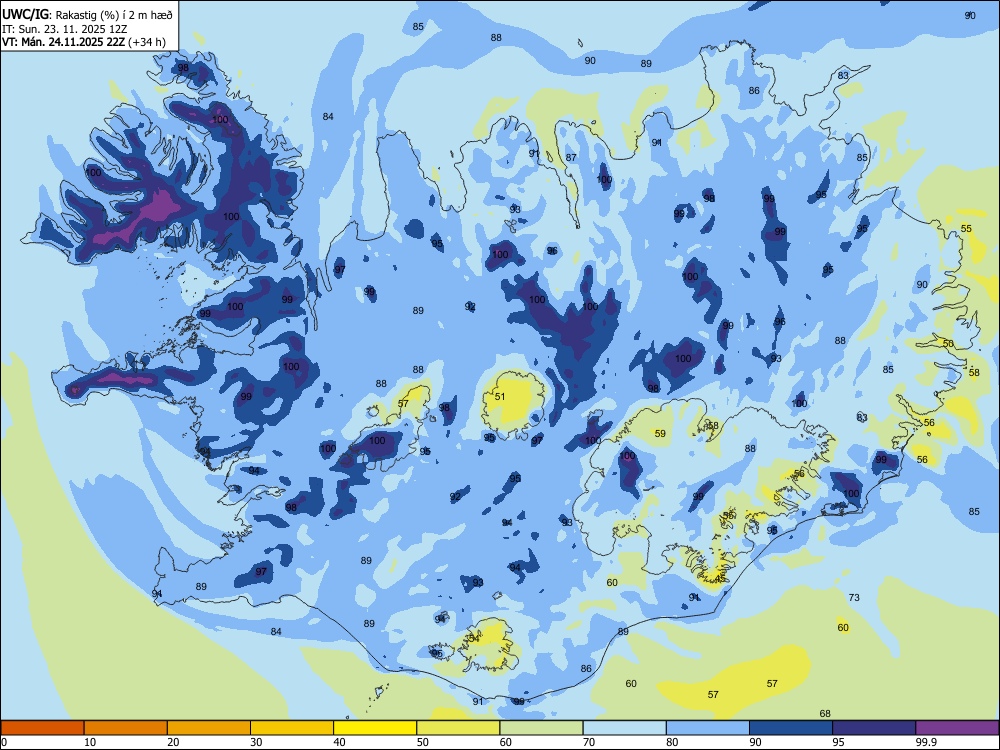Click the legend scale label '0'

pyautogui.click(x=4, y=742)
